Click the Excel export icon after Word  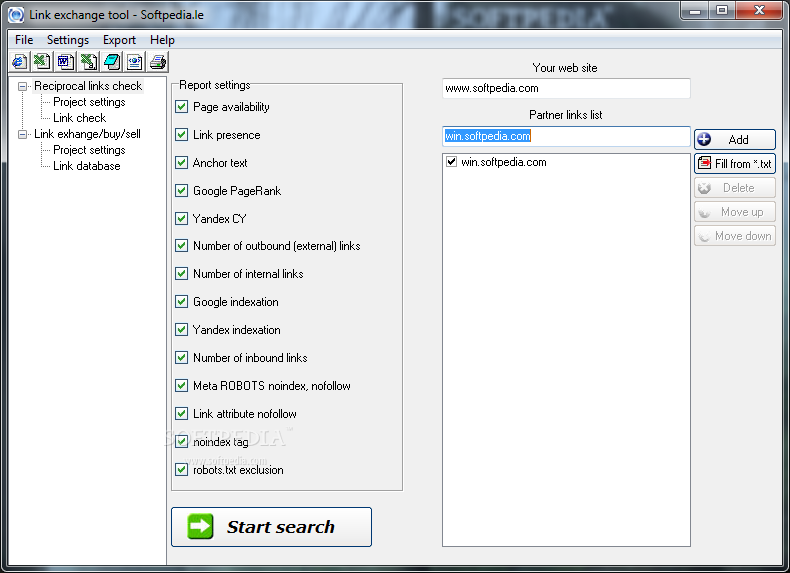pyautogui.click(x=89, y=62)
